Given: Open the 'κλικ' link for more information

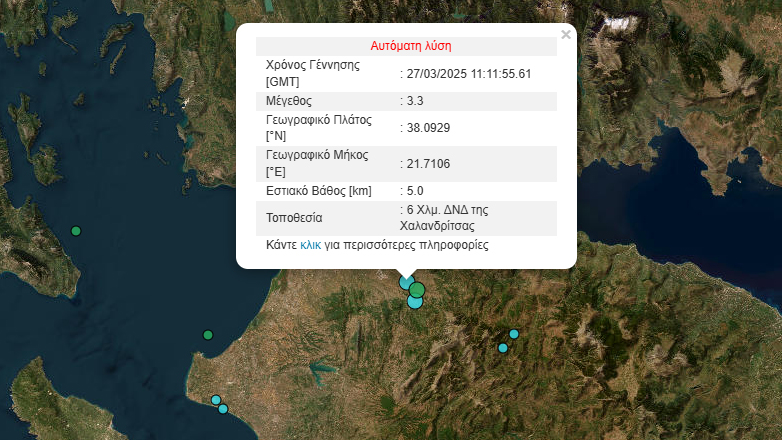Looking at the screenshot, I should (310, 245).
